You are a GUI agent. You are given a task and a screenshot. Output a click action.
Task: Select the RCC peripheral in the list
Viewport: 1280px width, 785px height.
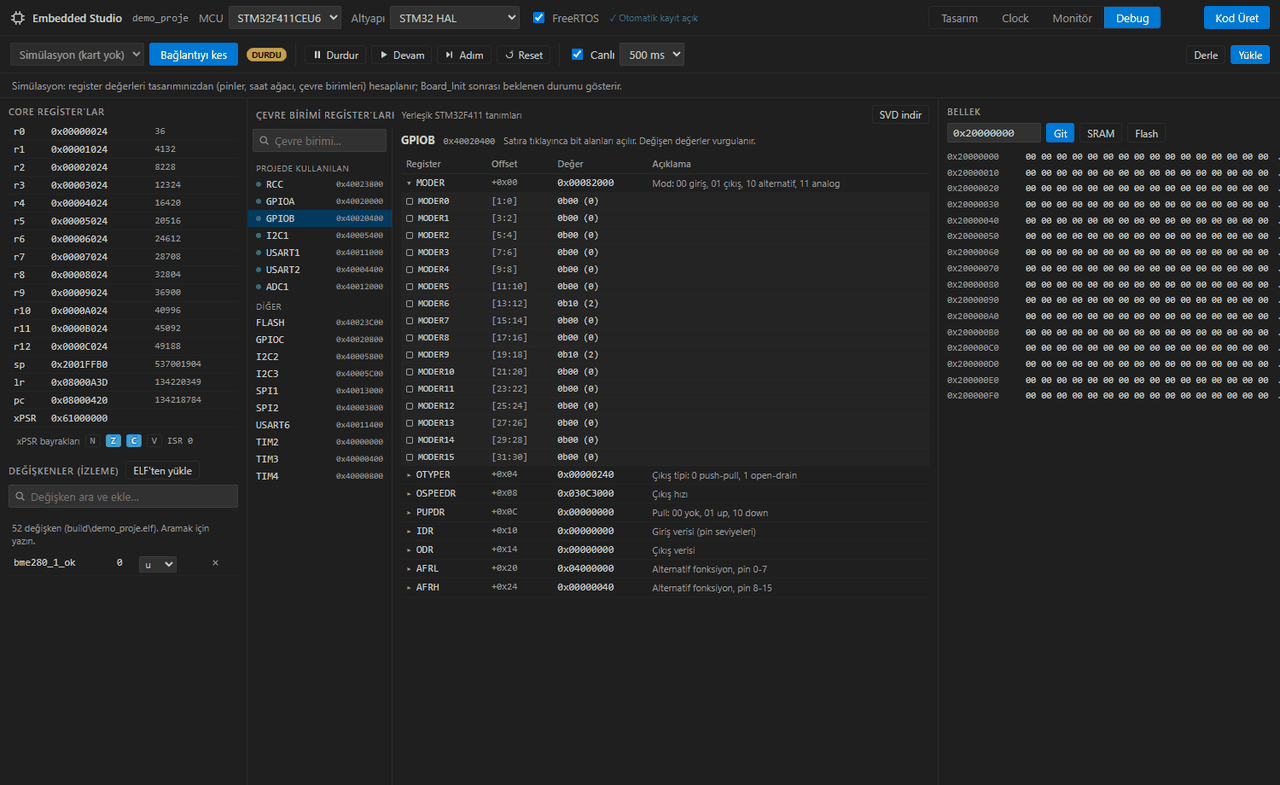[320, 184]
